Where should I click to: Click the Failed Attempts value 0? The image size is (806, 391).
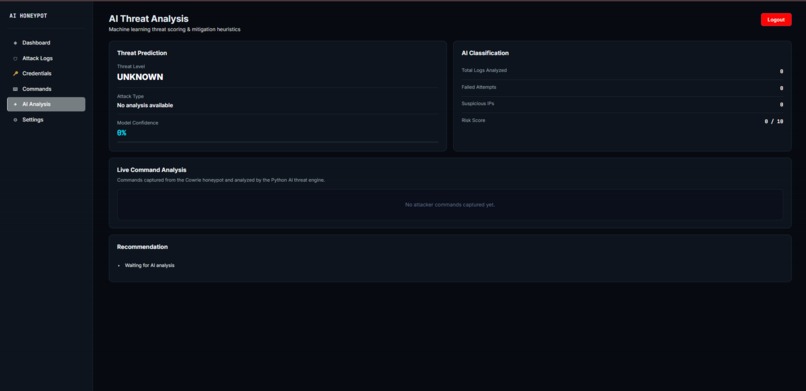pyautogui.click(x=781, y=88)
